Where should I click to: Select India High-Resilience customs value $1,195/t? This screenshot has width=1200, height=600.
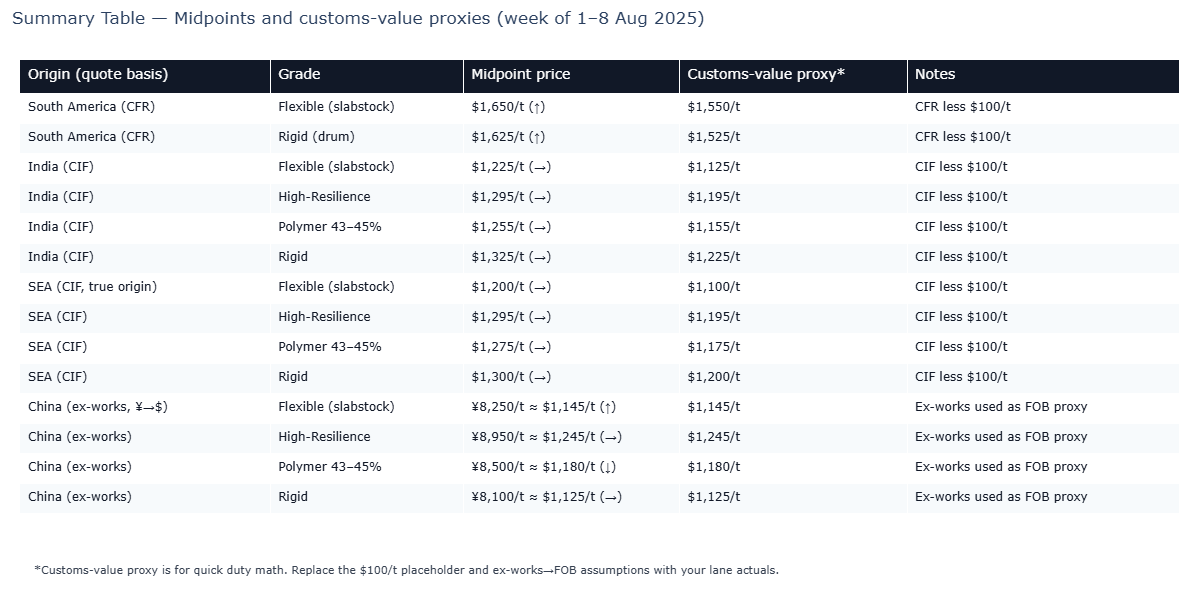coord(714,197)
